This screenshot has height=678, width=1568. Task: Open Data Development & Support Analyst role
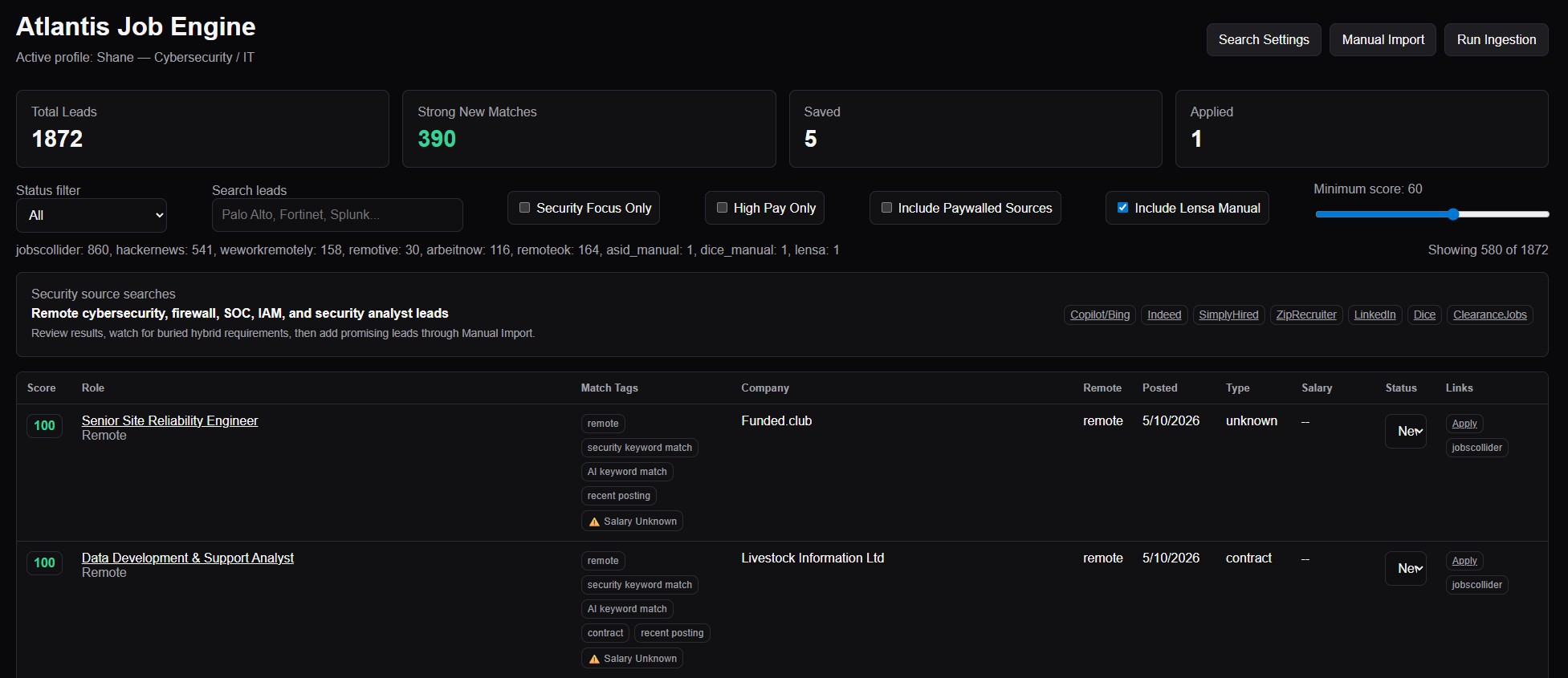pyautogui.click(x=188, y=558)
